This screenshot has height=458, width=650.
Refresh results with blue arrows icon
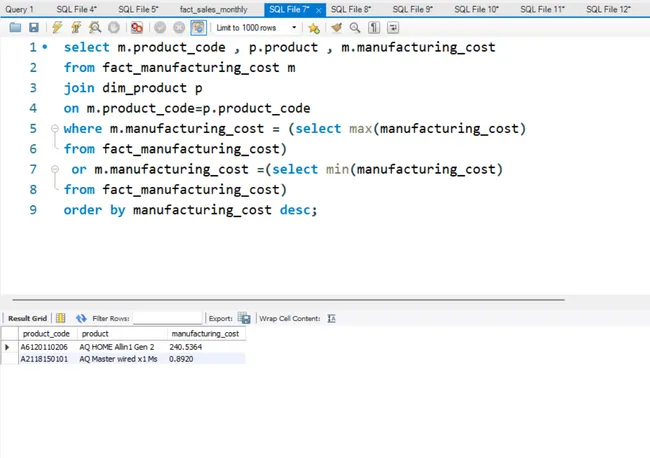81,318
